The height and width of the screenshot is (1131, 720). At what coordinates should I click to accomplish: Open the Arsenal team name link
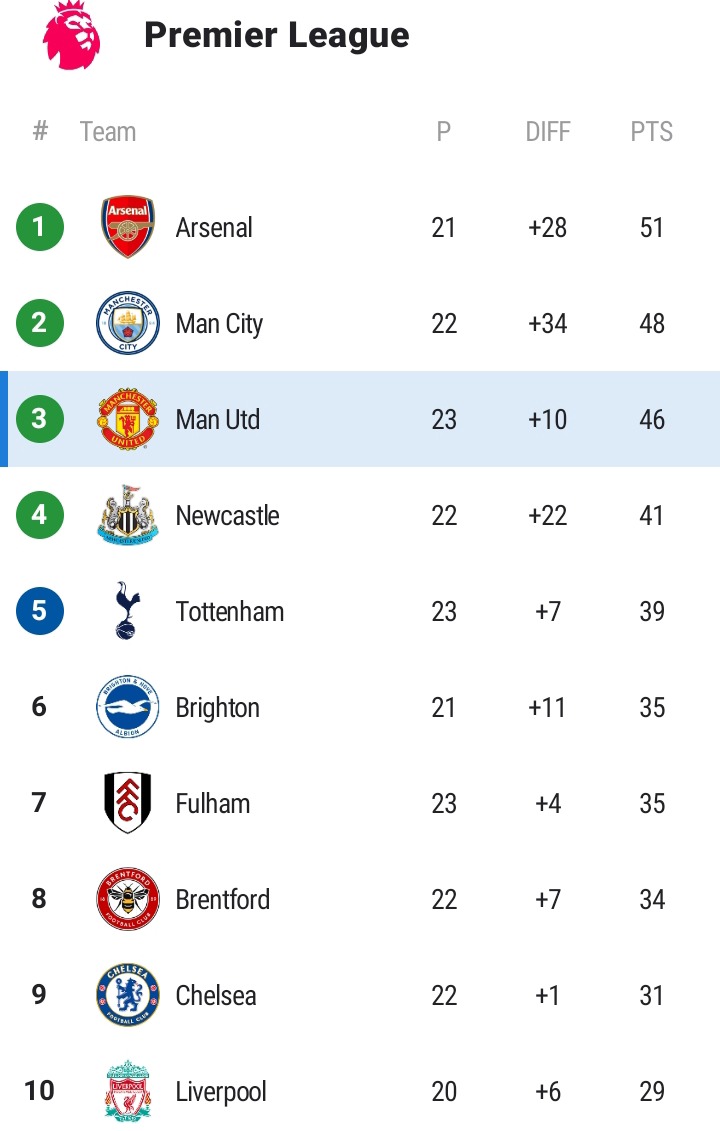coord(214,228)
